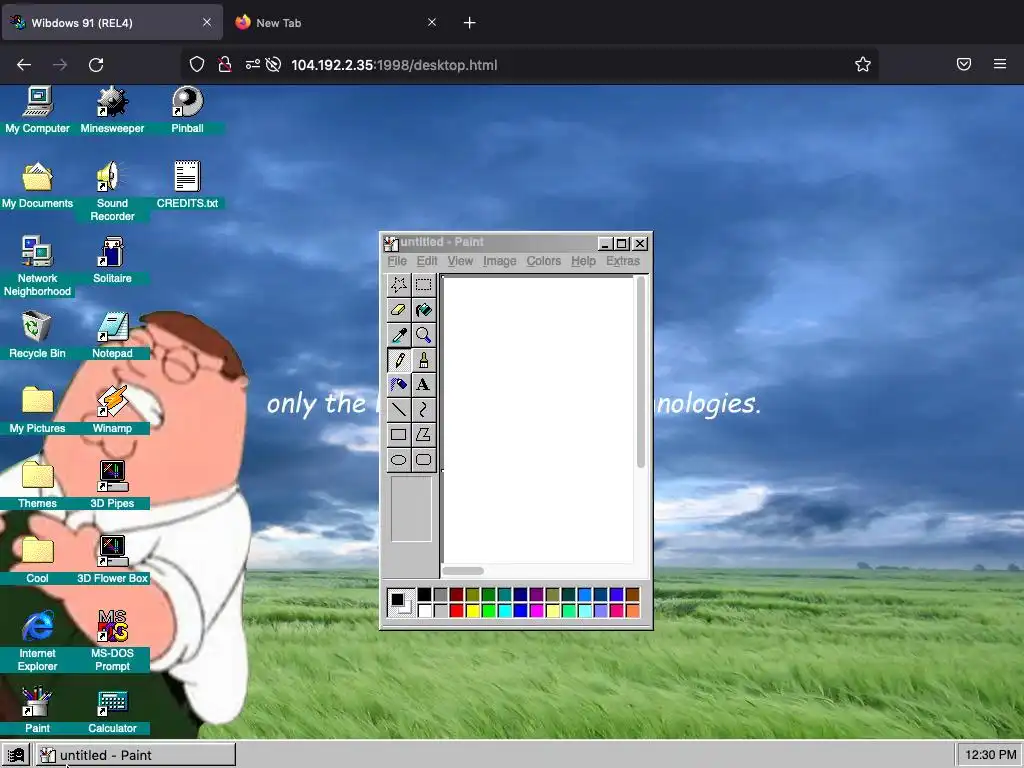Choose the Curve tool in Paint
Screen dimensions: 1024x768
coord(423,409)
